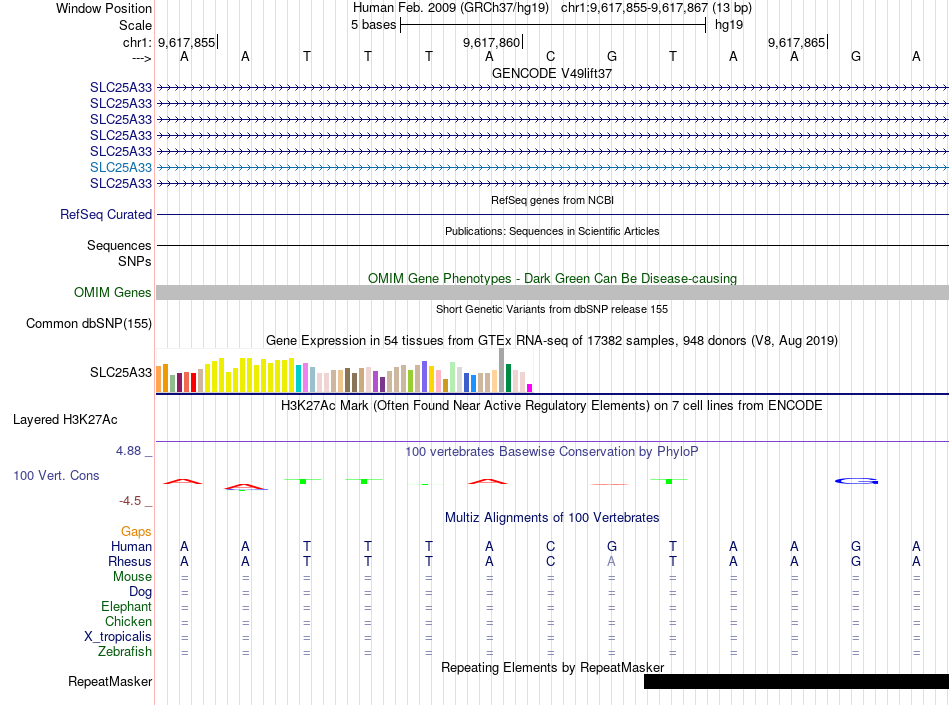
Task: Click the X_tropicalis species label
Action: tap(118, 637)
